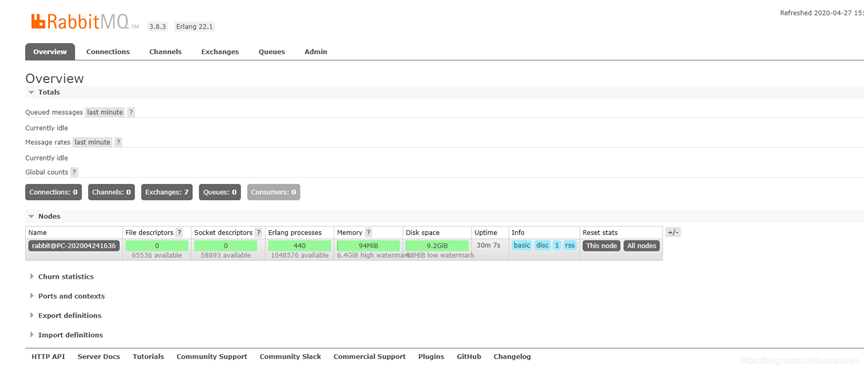
Task: Click uptime value 30m 7s
Action: click(488, 245)
